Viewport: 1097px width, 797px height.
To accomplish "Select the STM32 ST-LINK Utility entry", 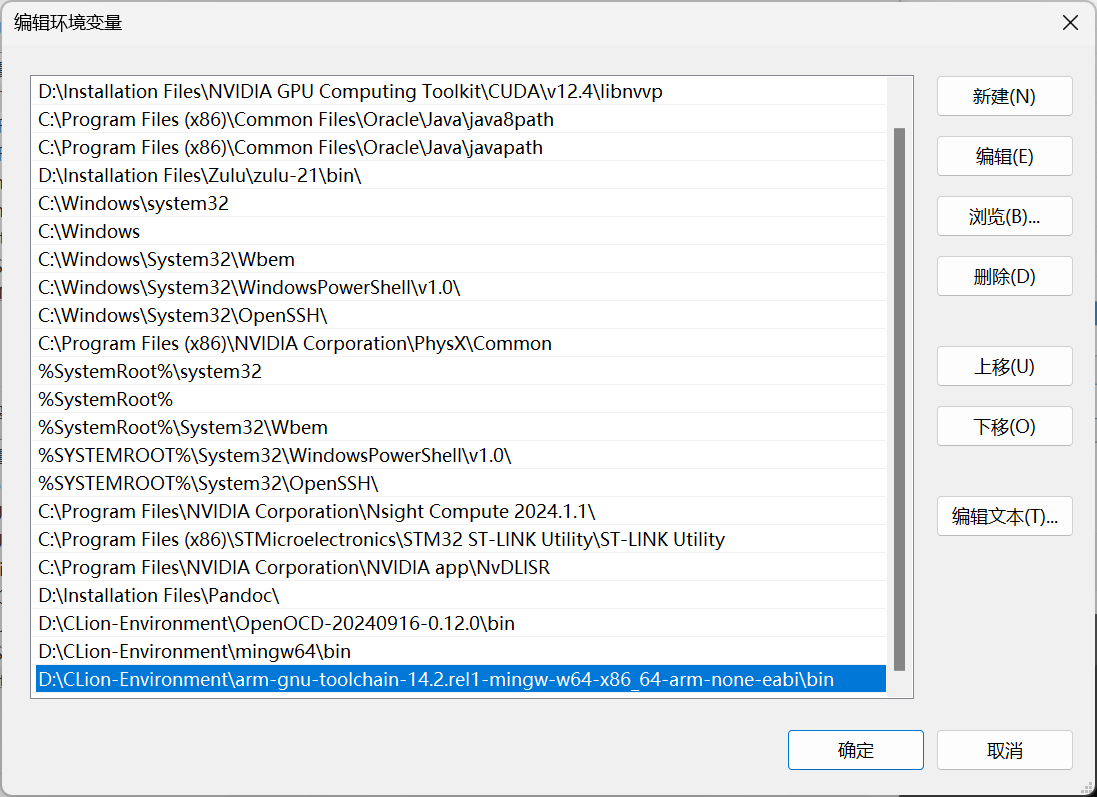I will click(x=461, y=539).
